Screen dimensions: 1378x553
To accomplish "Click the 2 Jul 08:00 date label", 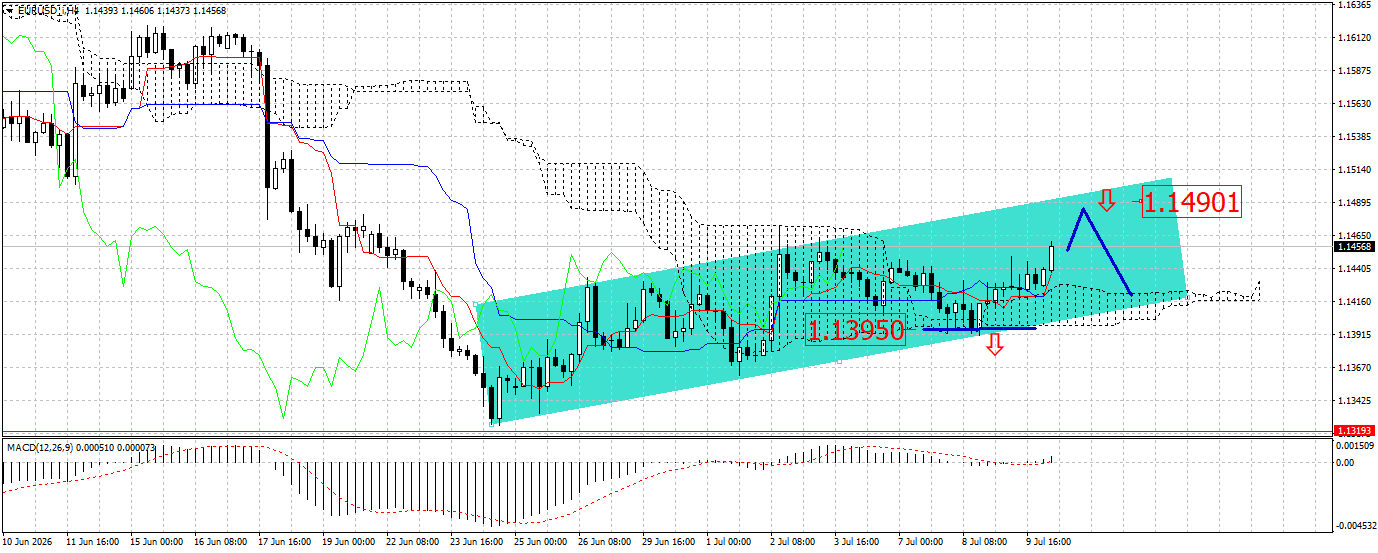I will click(x=793, y=542).
